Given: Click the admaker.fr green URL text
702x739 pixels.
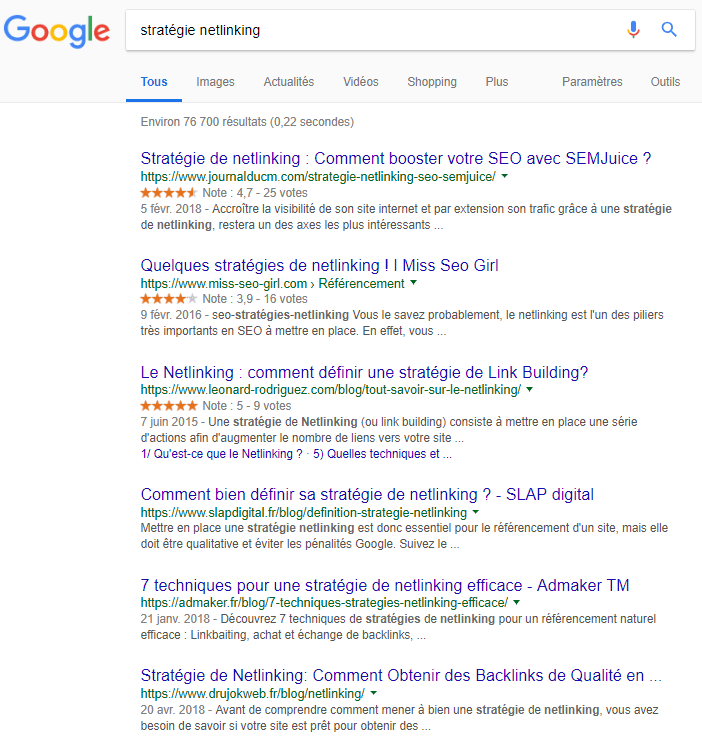Looking at the screenshot, I should click(324, 603).
